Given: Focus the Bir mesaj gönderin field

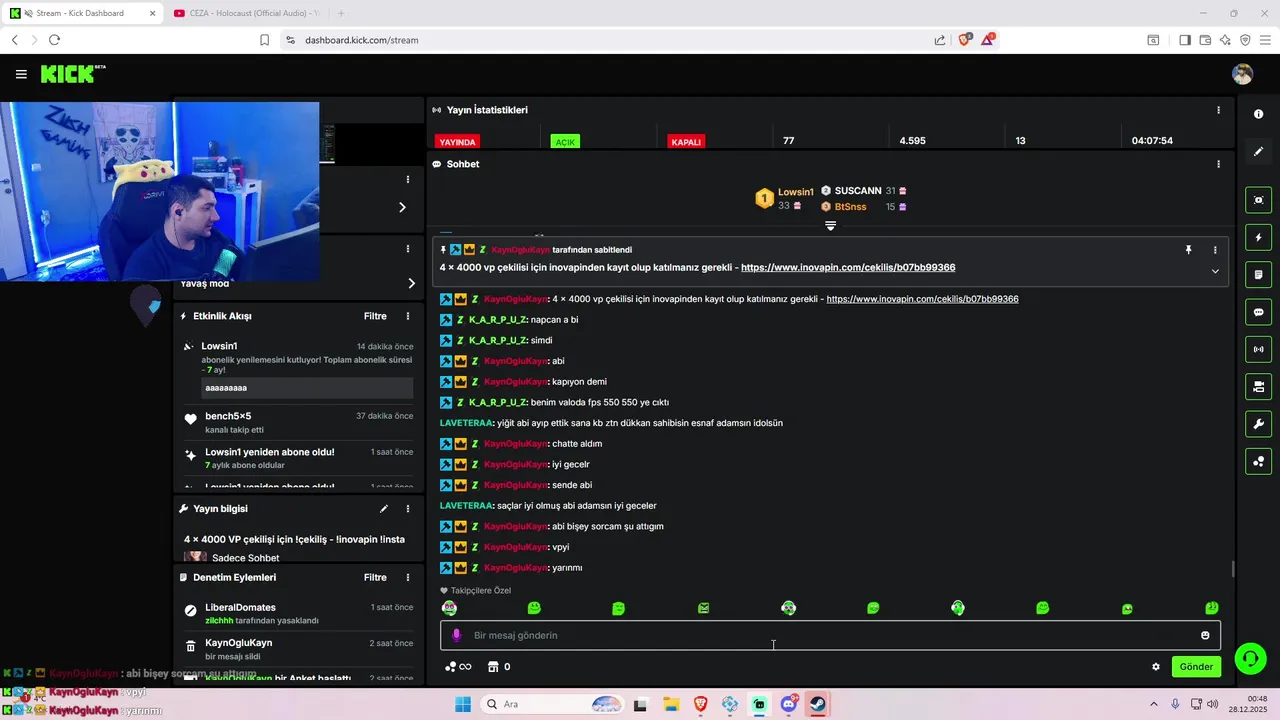Looking at the screenshot, I should pyautogui.click(x=830, y=635).
